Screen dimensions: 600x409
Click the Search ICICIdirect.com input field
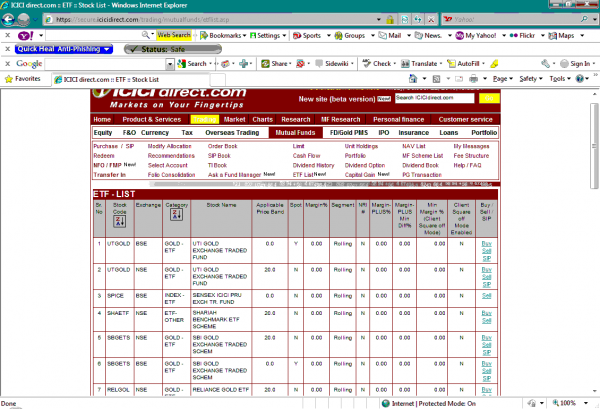pos(434,98)
